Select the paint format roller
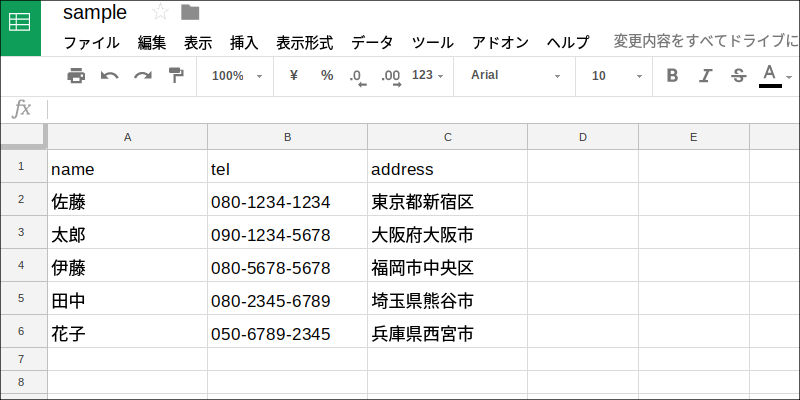Screen dimensions: 800x400 pos(176,76)
